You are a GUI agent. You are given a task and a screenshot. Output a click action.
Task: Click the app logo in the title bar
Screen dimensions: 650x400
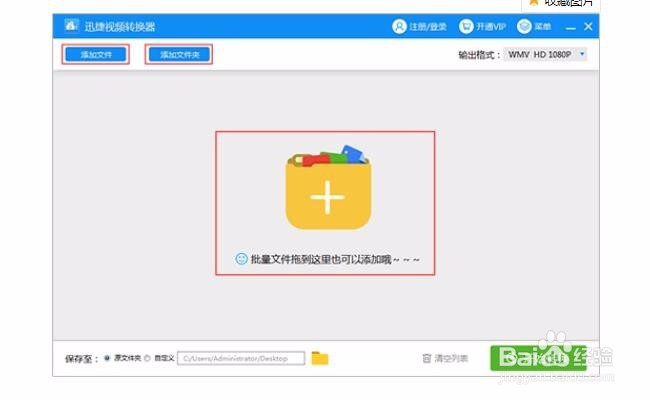pos(71,26)
